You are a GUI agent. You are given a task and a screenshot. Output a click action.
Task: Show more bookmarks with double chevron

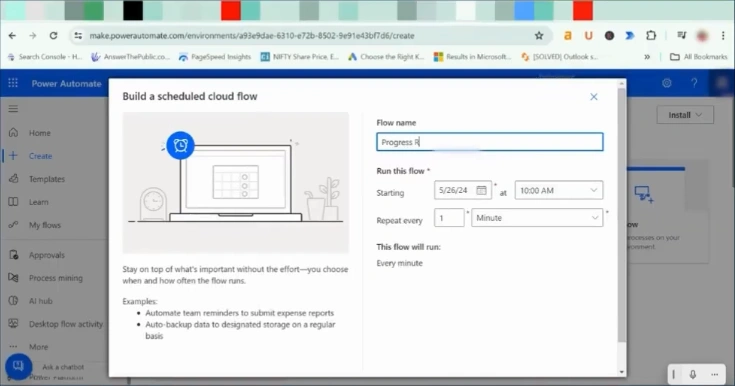647,57
